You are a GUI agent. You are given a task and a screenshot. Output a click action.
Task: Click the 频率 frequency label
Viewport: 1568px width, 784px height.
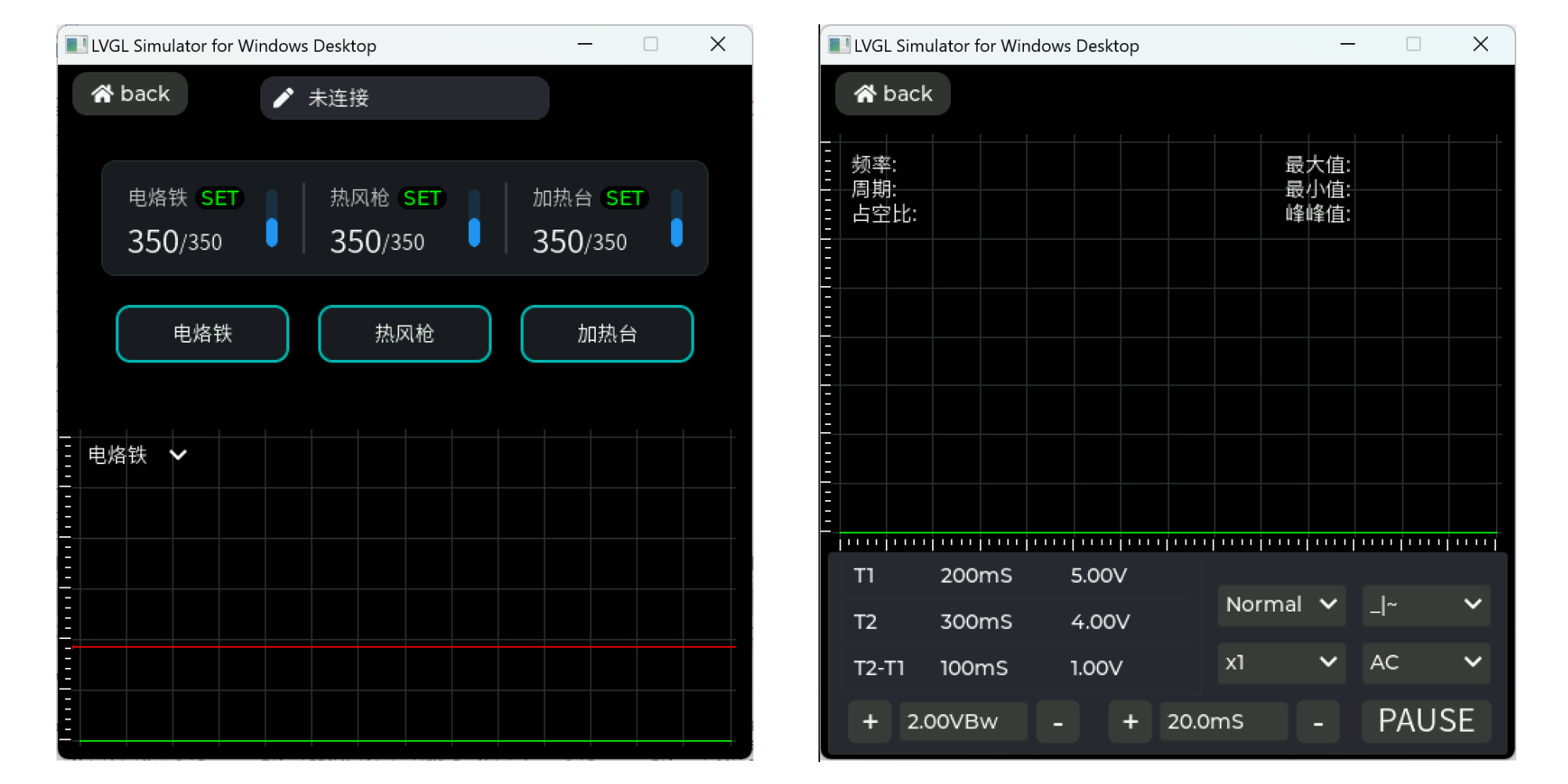(x=874, y=165)
